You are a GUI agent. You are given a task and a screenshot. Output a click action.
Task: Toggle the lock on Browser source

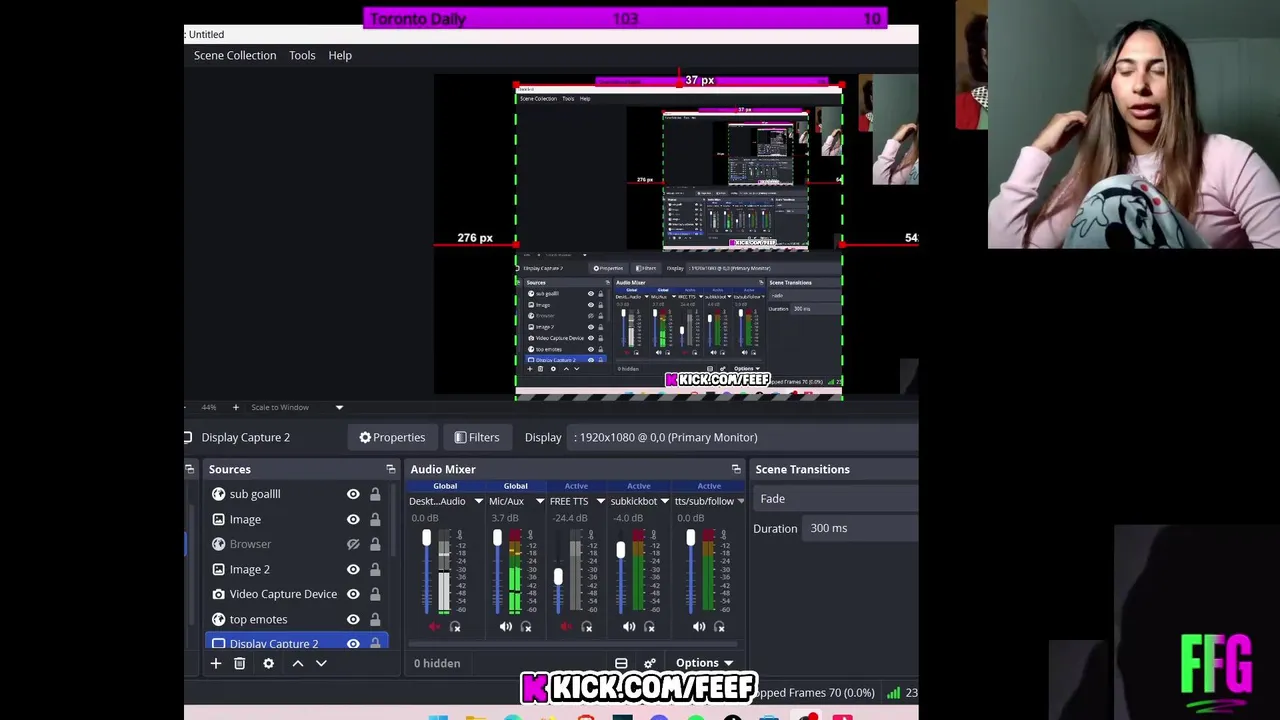(375, 544)
